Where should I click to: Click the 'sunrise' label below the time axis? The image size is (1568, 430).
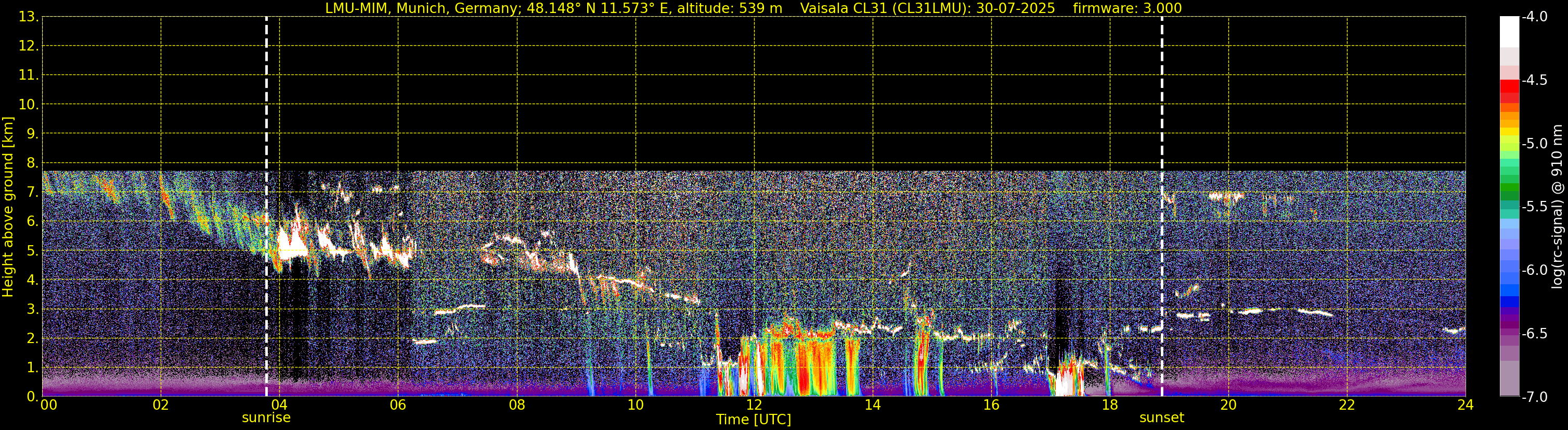pyautogui.click(x=266, y=418)
